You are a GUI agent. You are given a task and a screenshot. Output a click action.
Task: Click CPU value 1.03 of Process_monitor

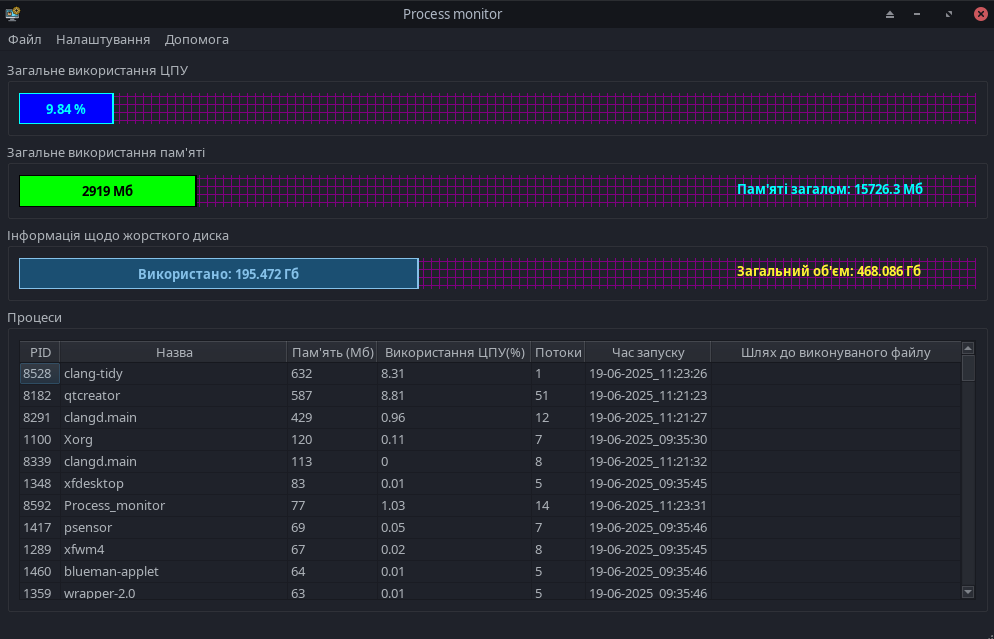tap(393, 505)
